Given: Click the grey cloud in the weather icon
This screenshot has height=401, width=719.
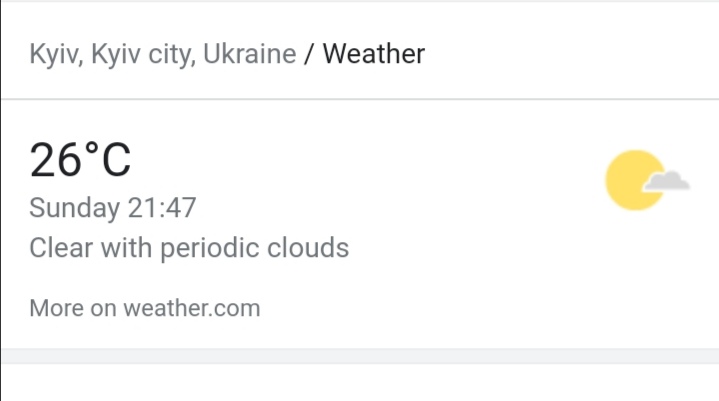Looking at the screenshot, I should point(667,182).
